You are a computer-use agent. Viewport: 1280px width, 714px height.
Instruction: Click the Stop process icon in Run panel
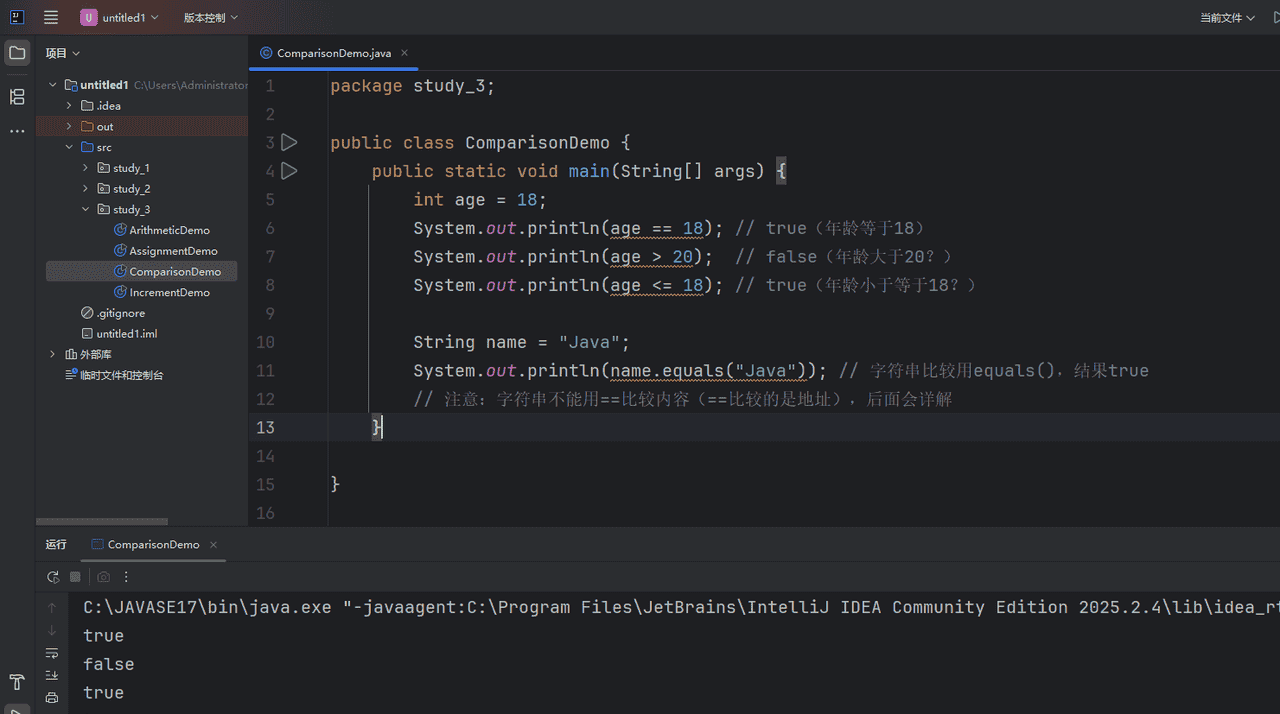coord(75,577)
